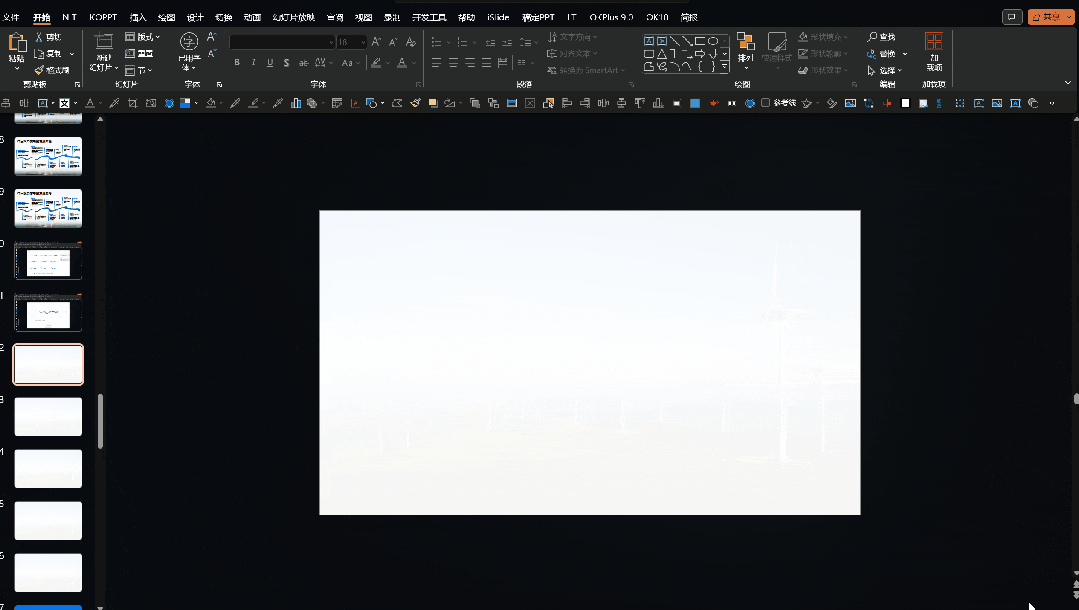The image size is (1079, 610).
Task: Select the Triangle shape in shapes gallery
Action: click(661, 54)
